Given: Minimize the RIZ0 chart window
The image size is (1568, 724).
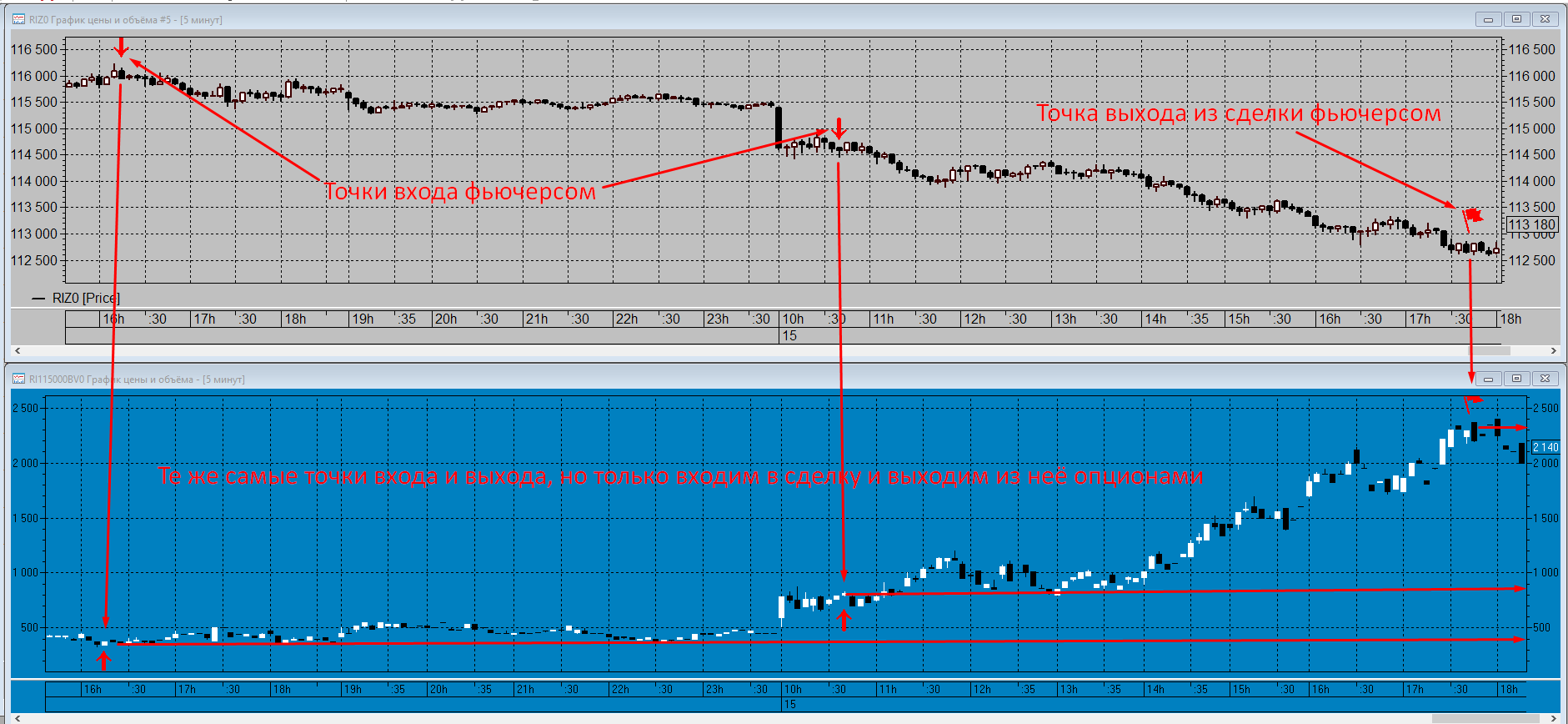Looking at the screenshot, I should [1488, 19].
